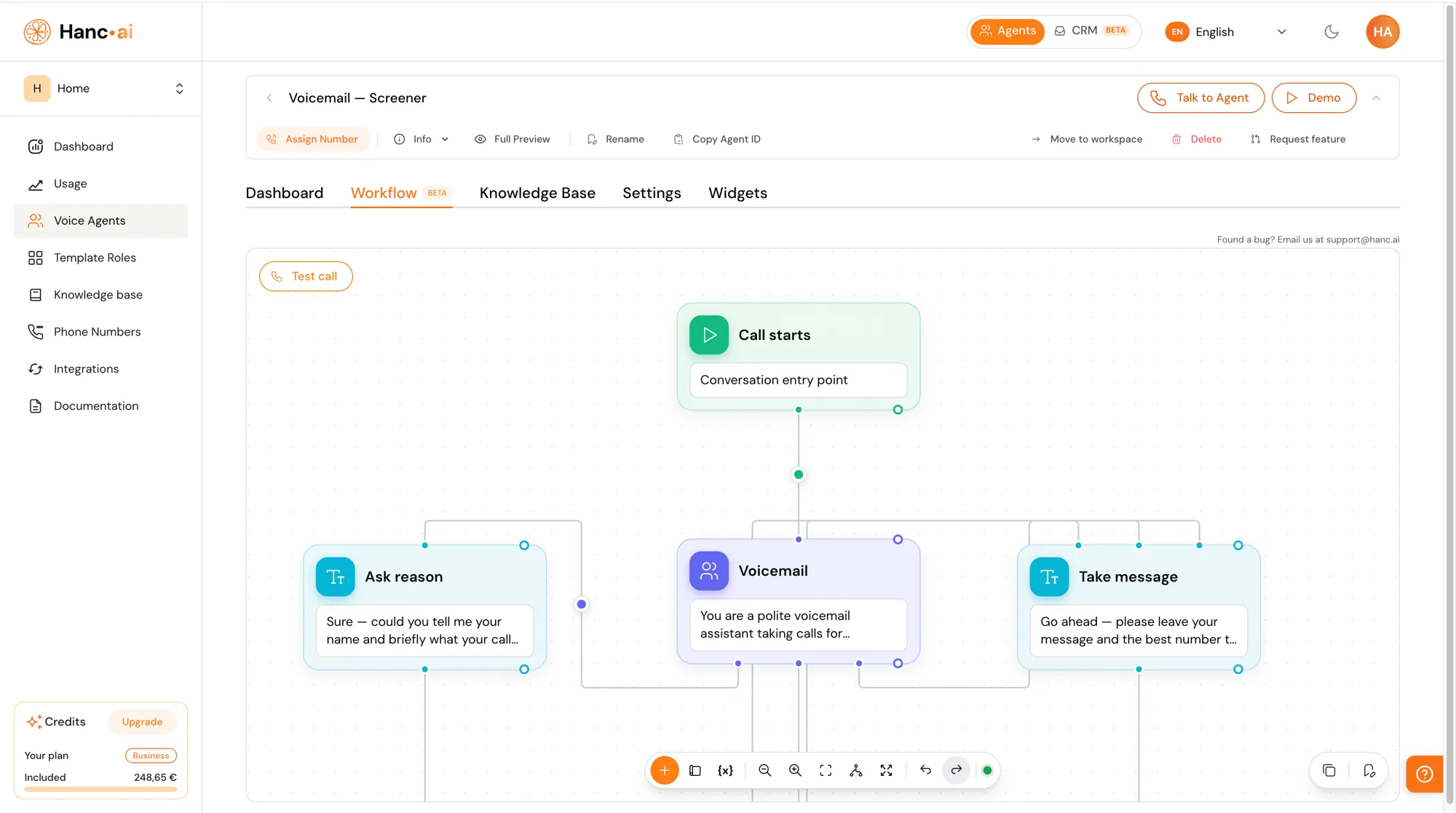Collapse the agent header panel chevron
The width and height of the screenshot is (1456, 813).
[1376, 98]
